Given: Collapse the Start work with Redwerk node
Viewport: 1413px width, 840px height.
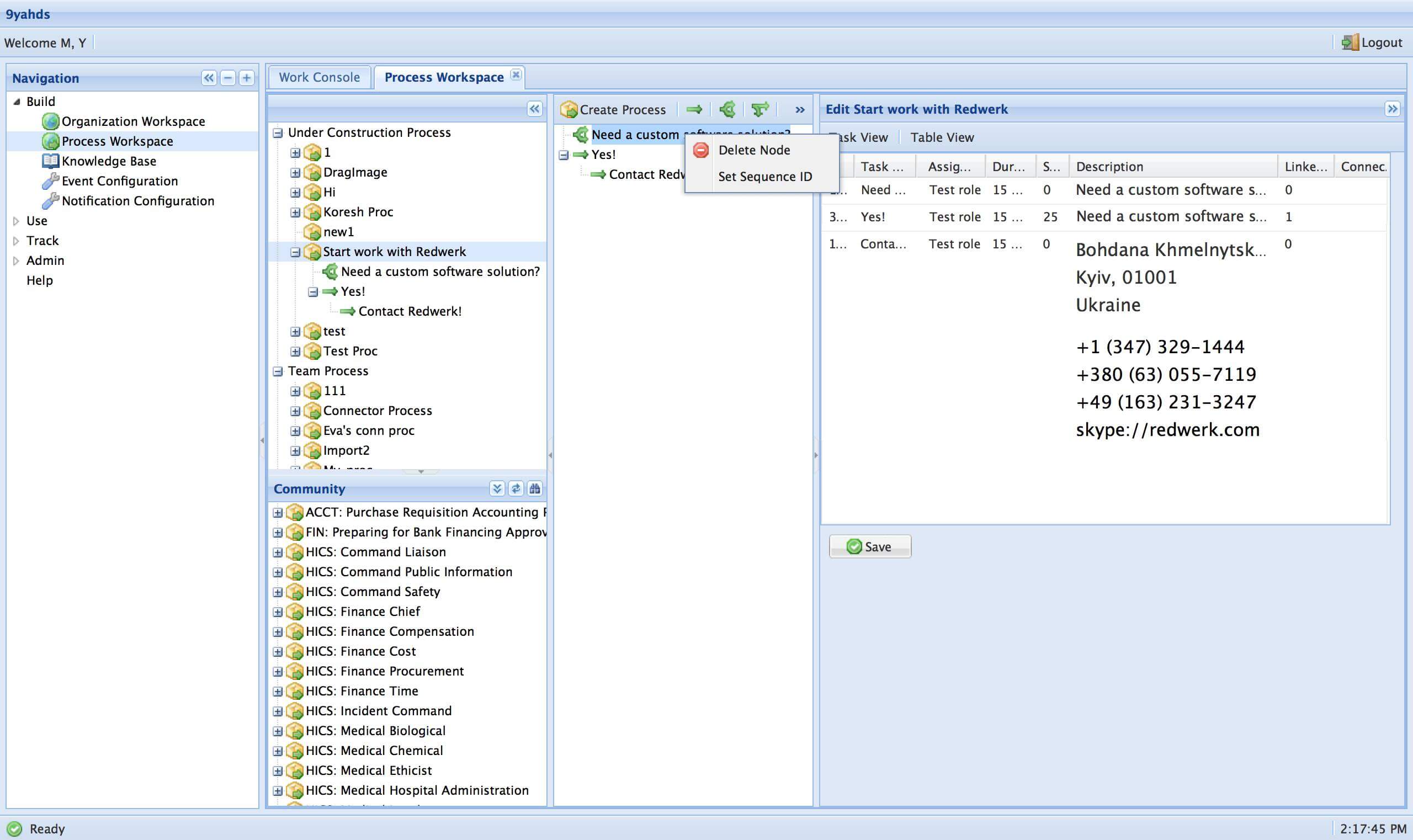Looking at the screenshot, I should coord(295,252).
